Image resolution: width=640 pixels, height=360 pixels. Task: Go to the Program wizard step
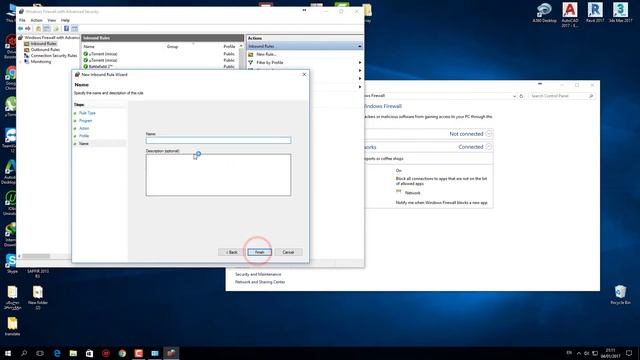[85, 121]
